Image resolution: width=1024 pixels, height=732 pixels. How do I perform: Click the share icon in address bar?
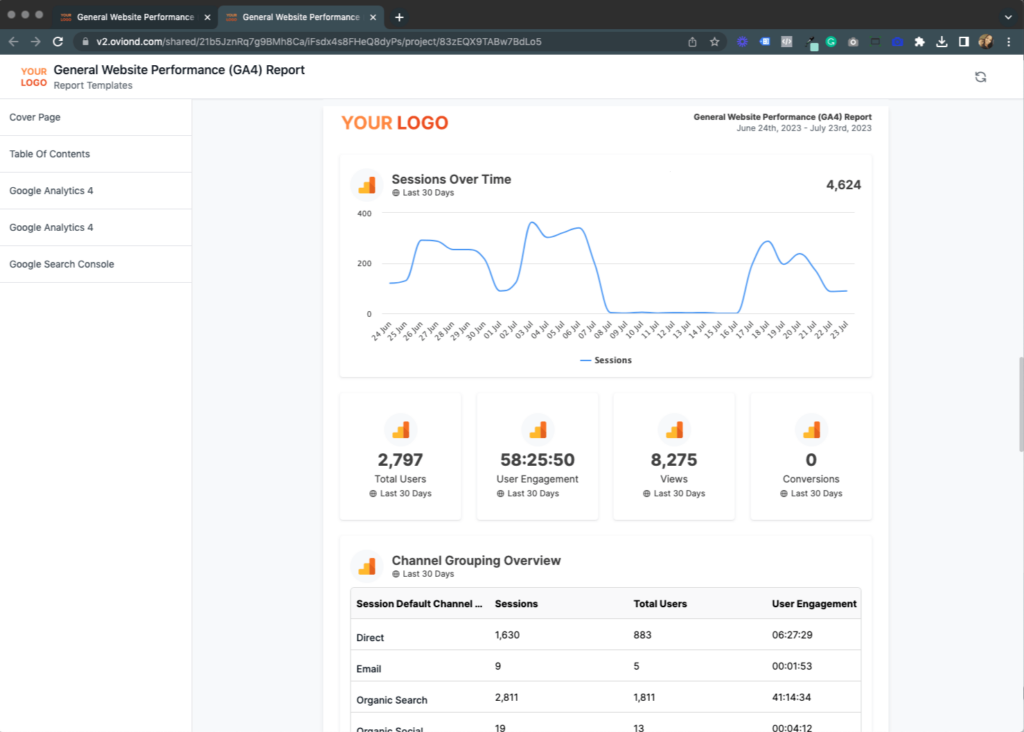coord(692,42)
